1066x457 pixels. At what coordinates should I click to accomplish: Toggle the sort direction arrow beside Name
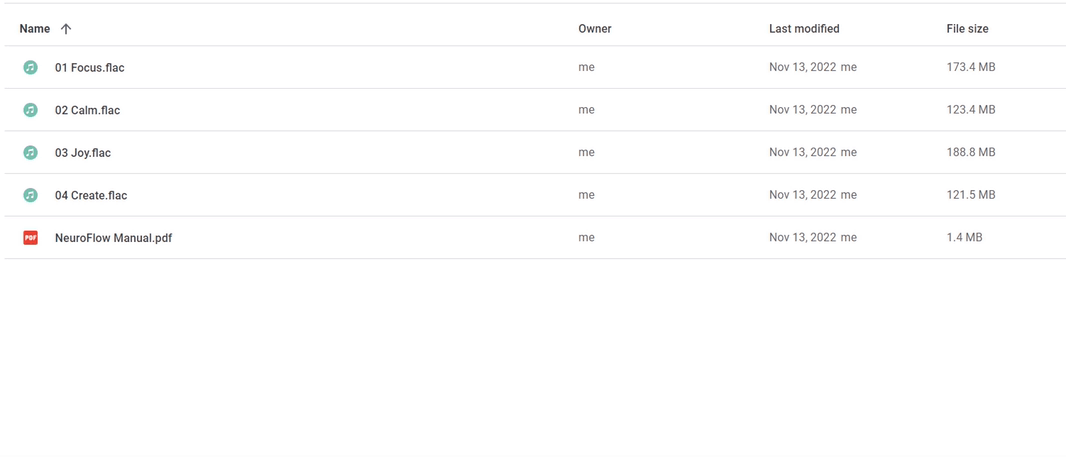click(65, 29)
